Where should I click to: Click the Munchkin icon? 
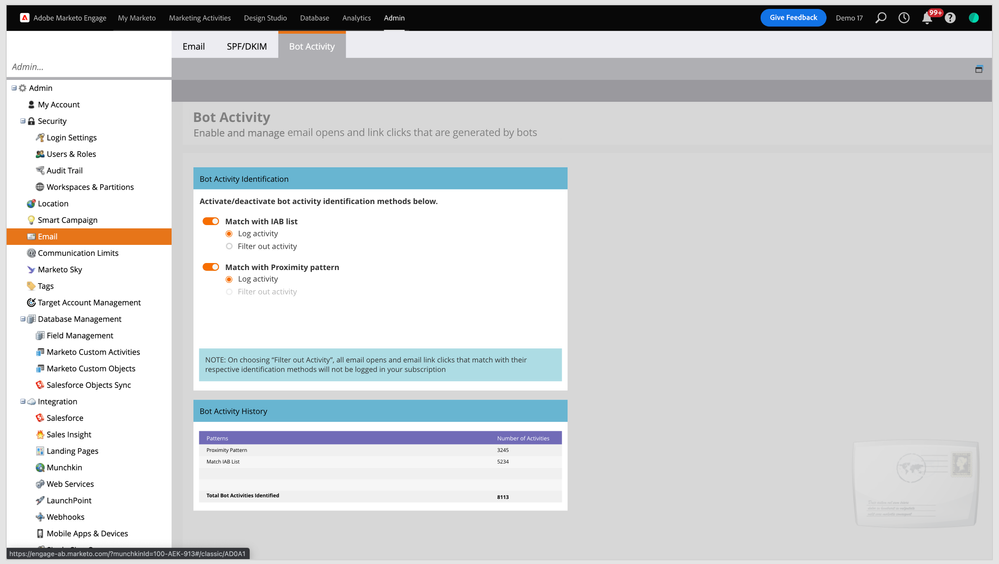point(40,468)
